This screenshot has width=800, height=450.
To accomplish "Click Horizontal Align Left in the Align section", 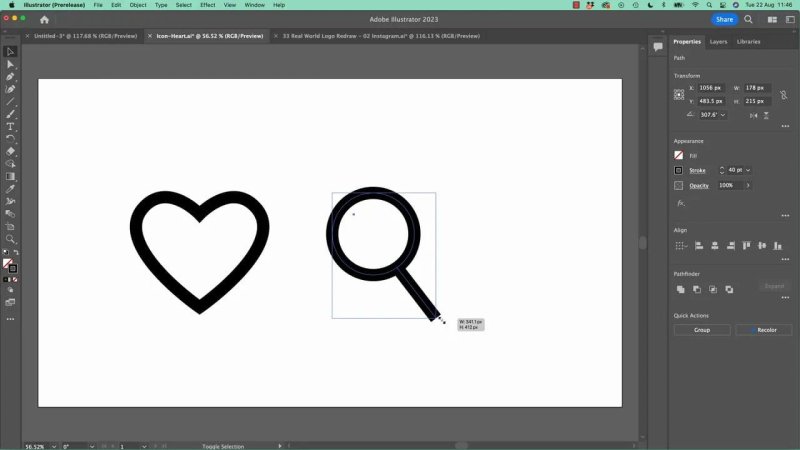I will (x=699, y=246).
